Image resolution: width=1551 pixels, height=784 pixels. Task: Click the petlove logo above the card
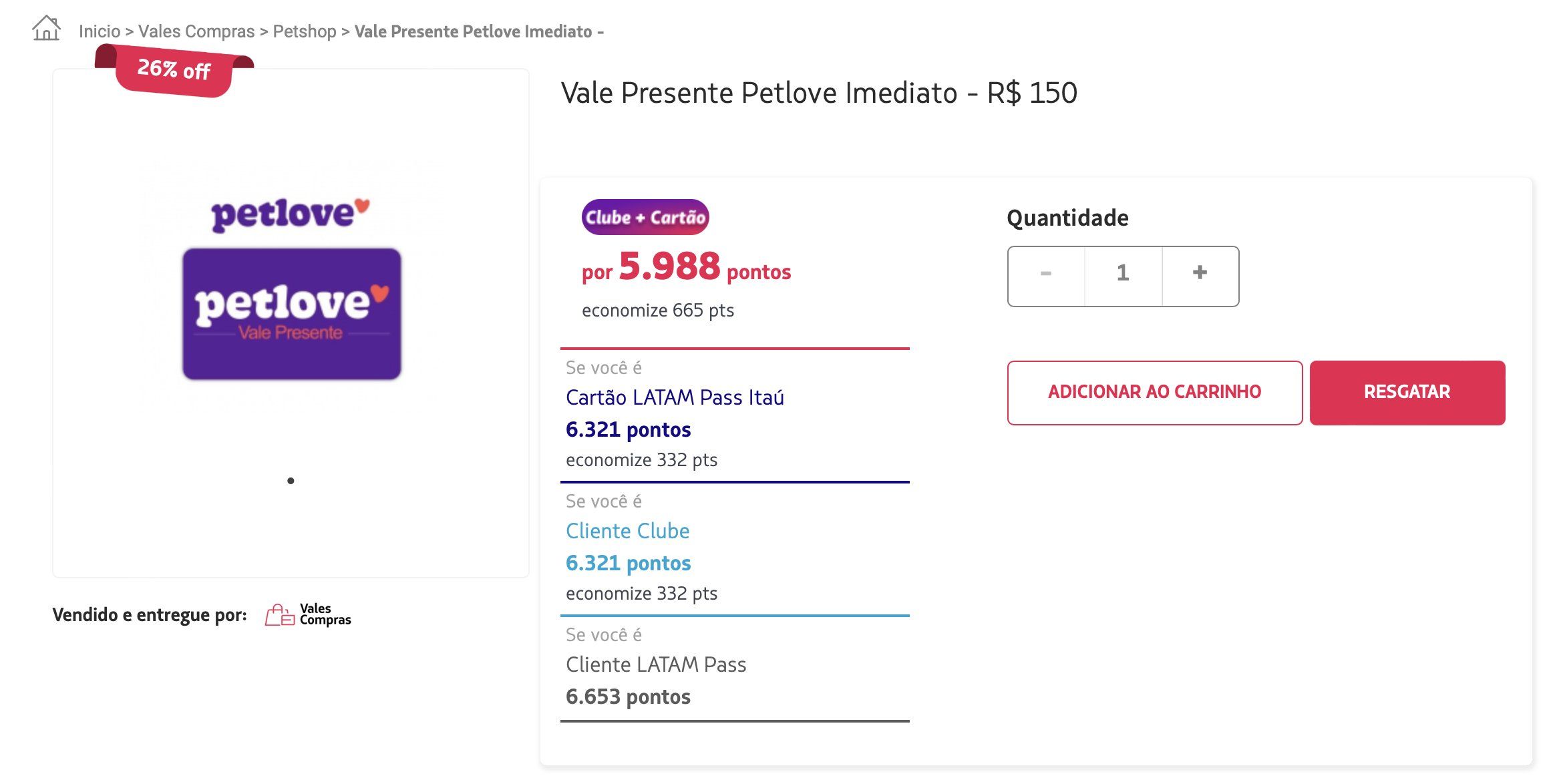click(291, 214)
